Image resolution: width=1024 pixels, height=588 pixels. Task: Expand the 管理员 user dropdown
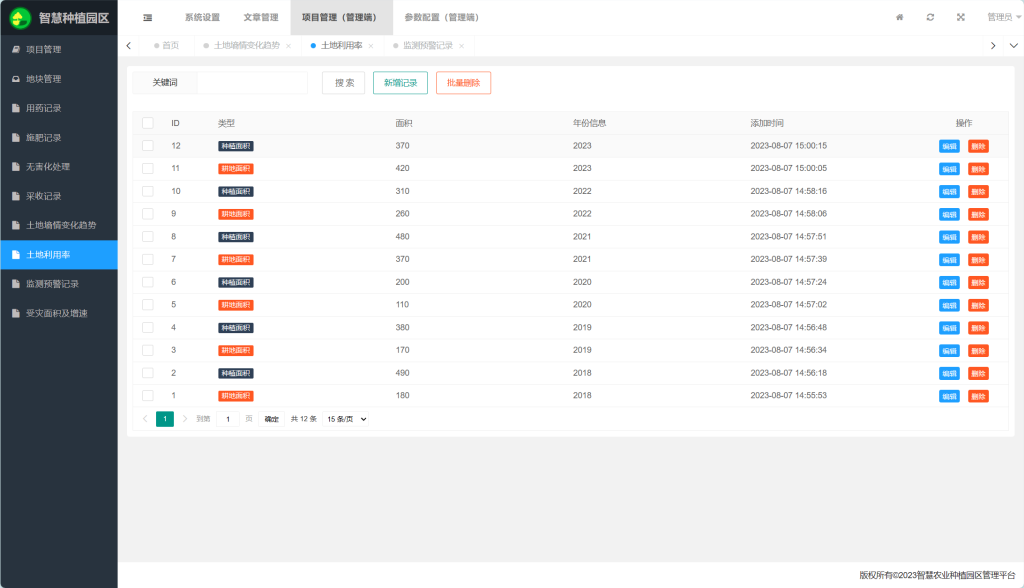pos(1003,17)
